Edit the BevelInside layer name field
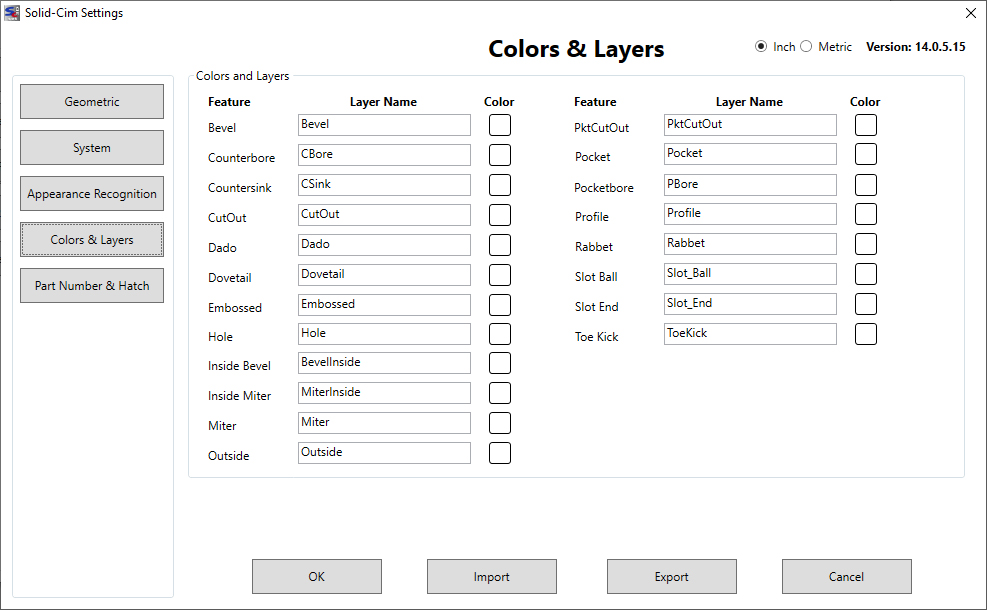Image resolution: width=987 pixels, height=610 pixels. pos(384,363)
